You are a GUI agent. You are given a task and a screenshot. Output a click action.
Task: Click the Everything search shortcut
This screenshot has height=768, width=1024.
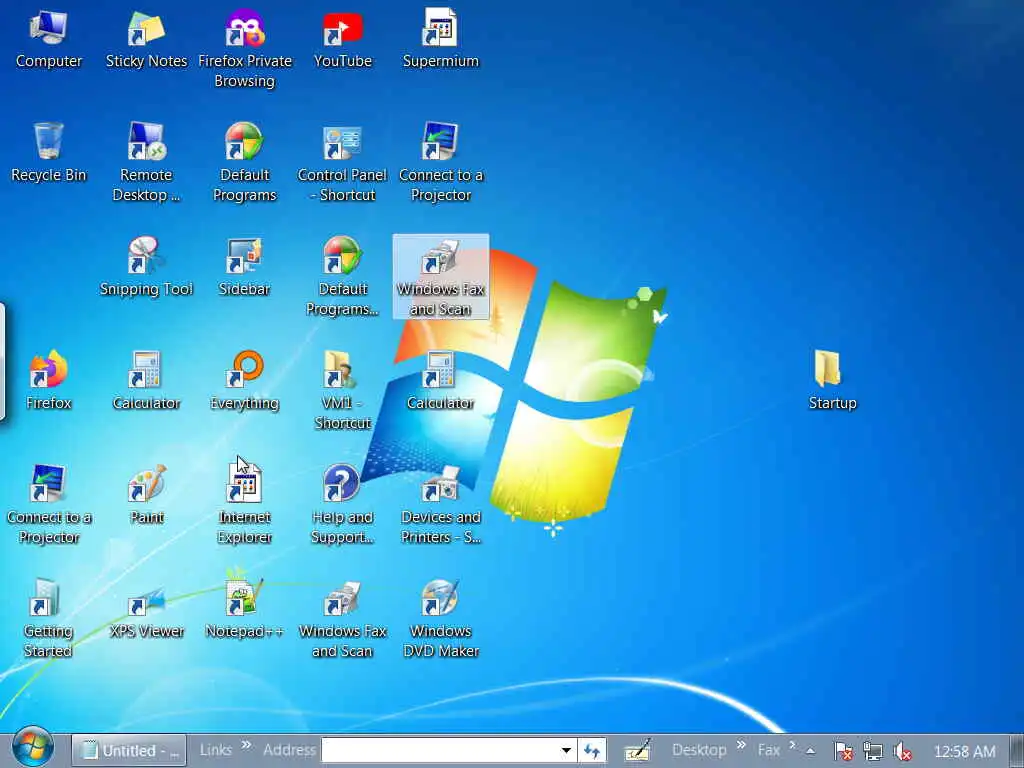244,381
